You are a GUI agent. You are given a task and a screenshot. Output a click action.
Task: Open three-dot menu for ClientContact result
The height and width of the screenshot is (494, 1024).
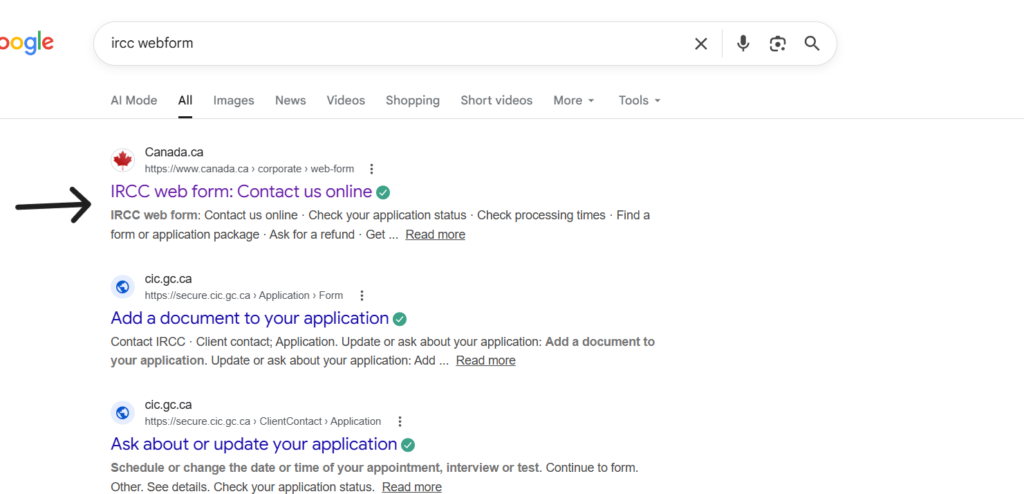click(x=399, y=421)
